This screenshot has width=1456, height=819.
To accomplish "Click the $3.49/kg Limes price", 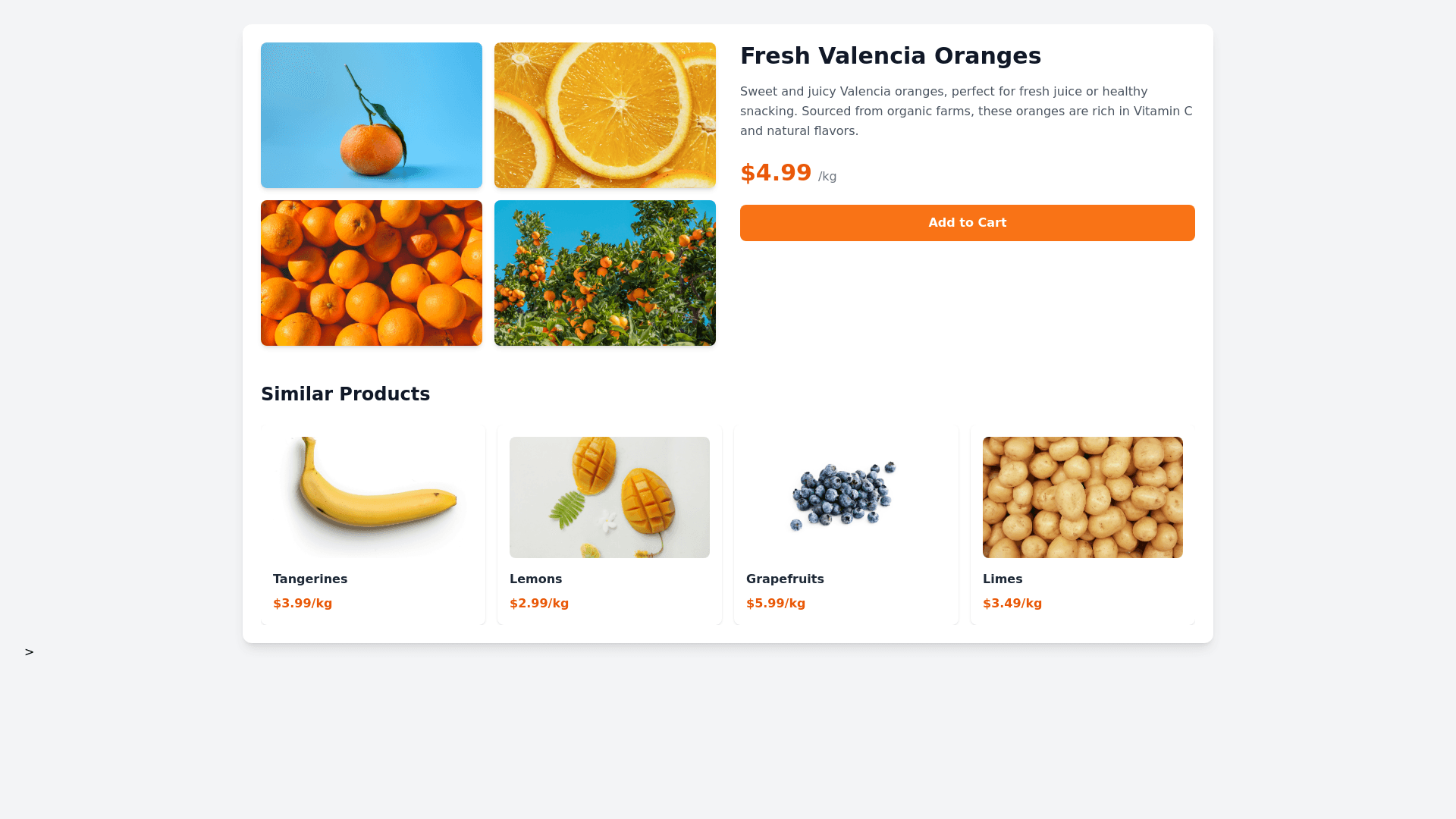I will [x=1012, y=604].
